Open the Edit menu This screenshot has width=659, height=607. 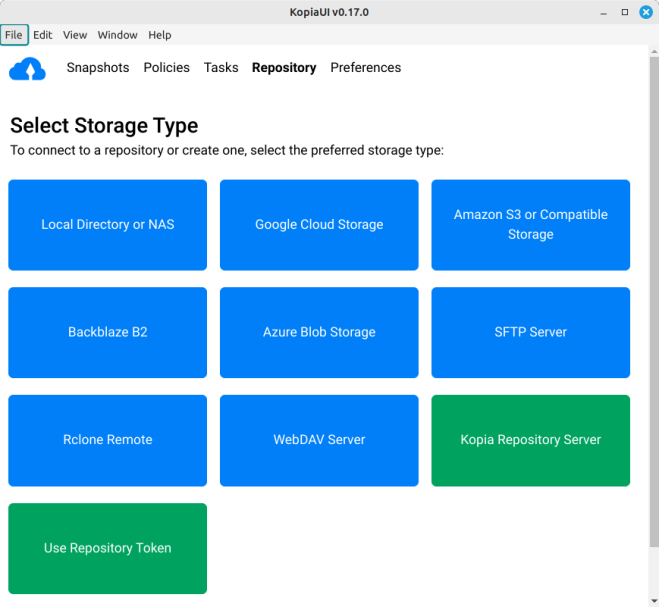(42, 35)
